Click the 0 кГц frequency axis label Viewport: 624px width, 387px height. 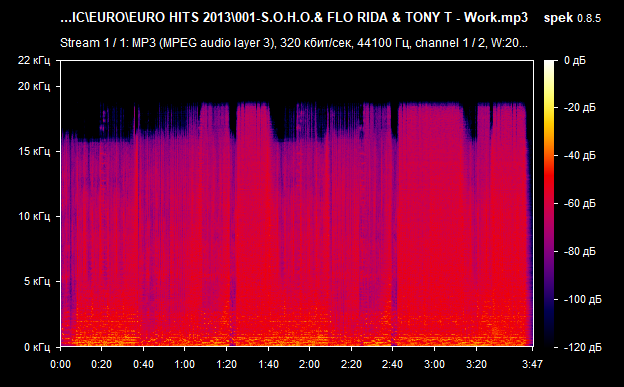tap(37, 347)
